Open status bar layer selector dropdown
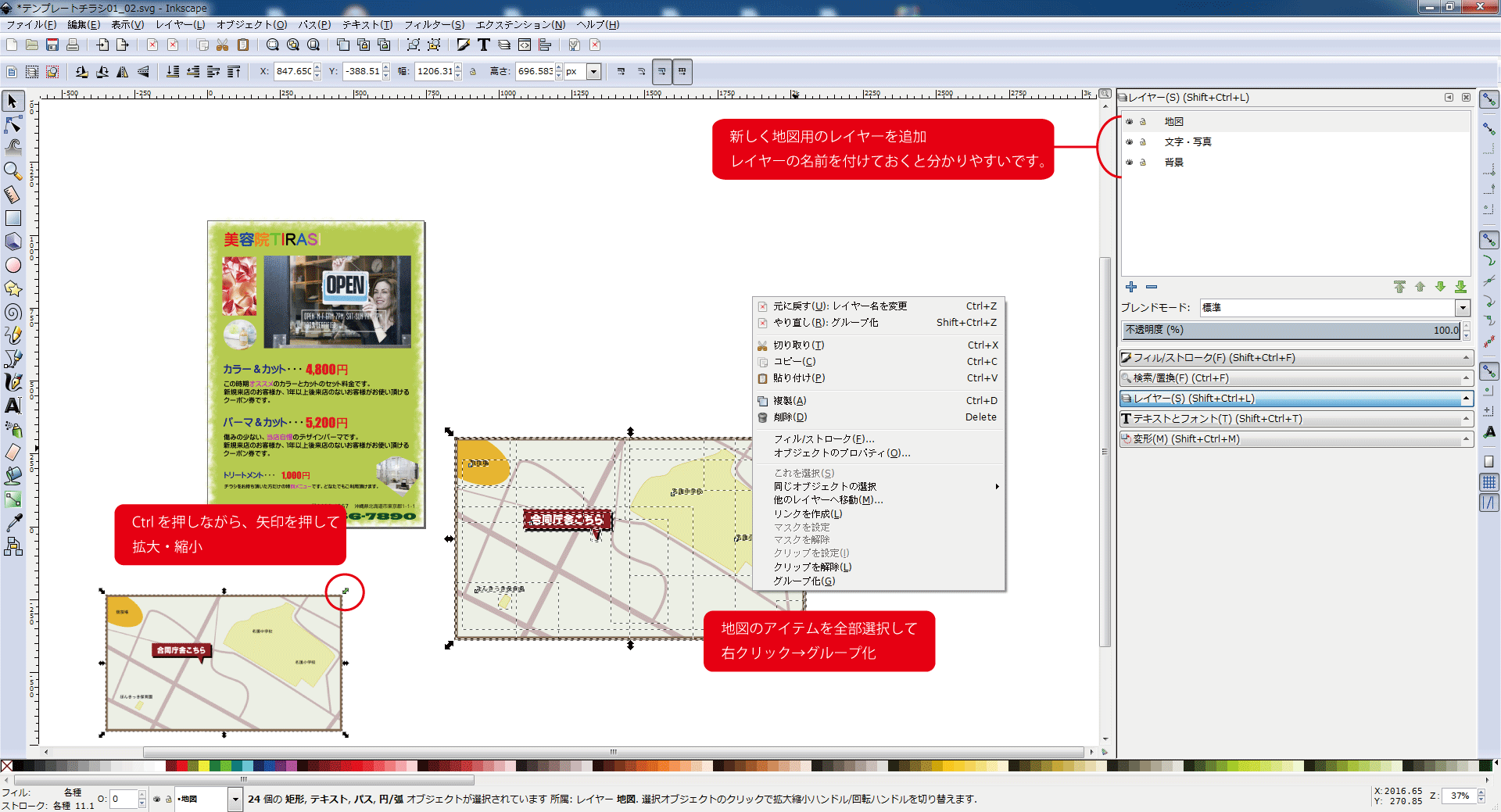The height and width of the screenshot is (812, 1501). [x=235, y=799]
